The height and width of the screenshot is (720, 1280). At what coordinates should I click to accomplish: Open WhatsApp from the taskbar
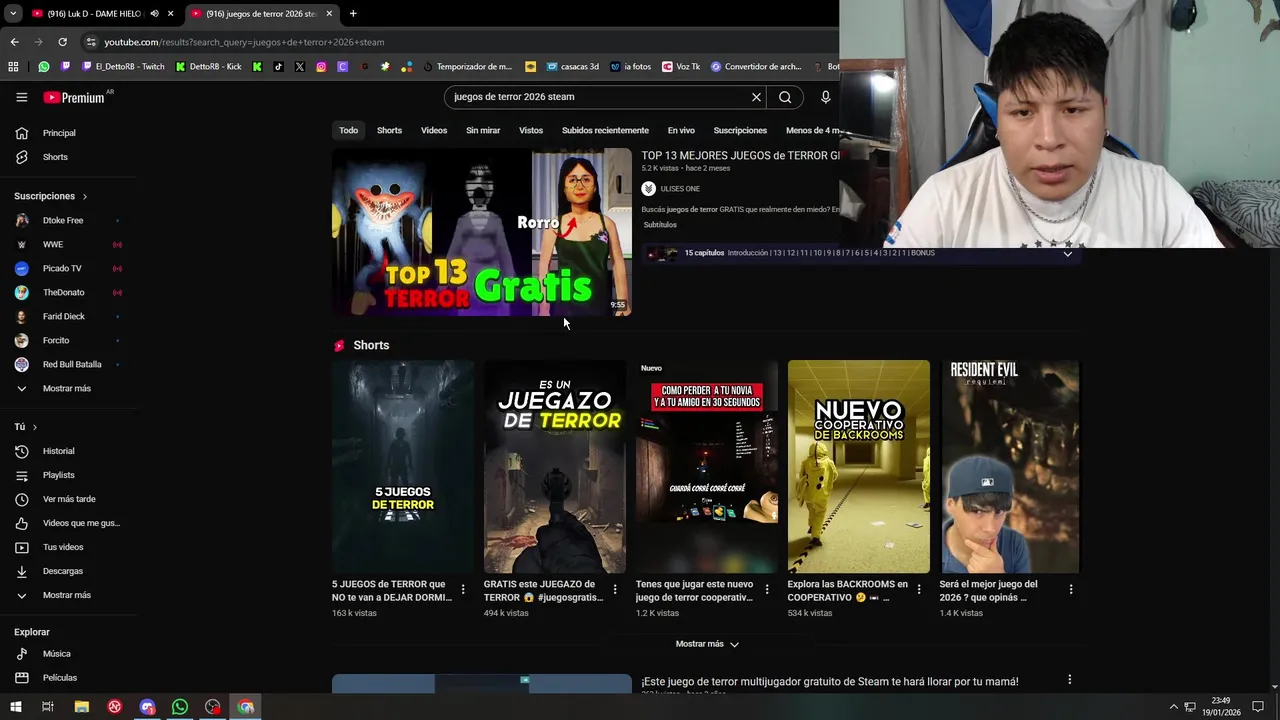point(180,707)
